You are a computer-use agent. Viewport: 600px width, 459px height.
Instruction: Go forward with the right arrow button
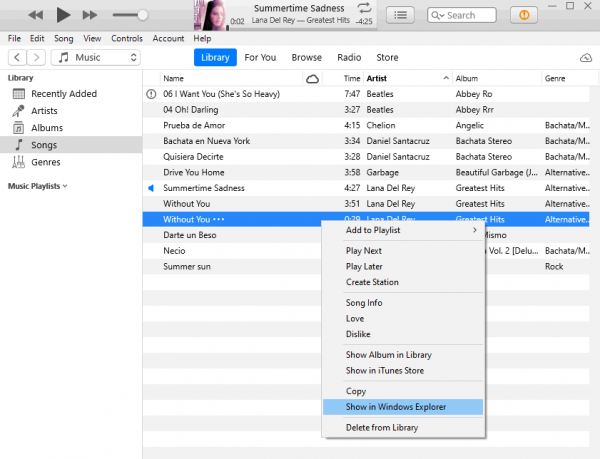pyautogui.click(x=36, y=57)
